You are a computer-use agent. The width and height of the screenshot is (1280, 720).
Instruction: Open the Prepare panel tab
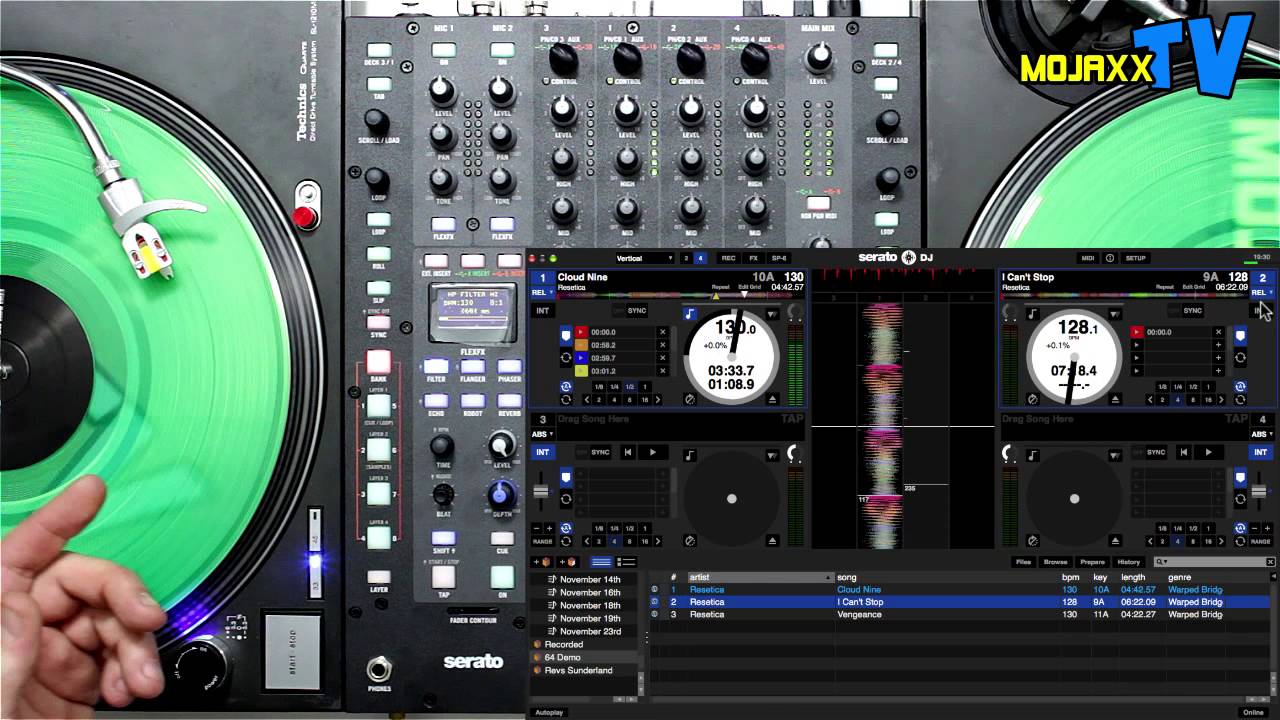(x=1092, y=562)
